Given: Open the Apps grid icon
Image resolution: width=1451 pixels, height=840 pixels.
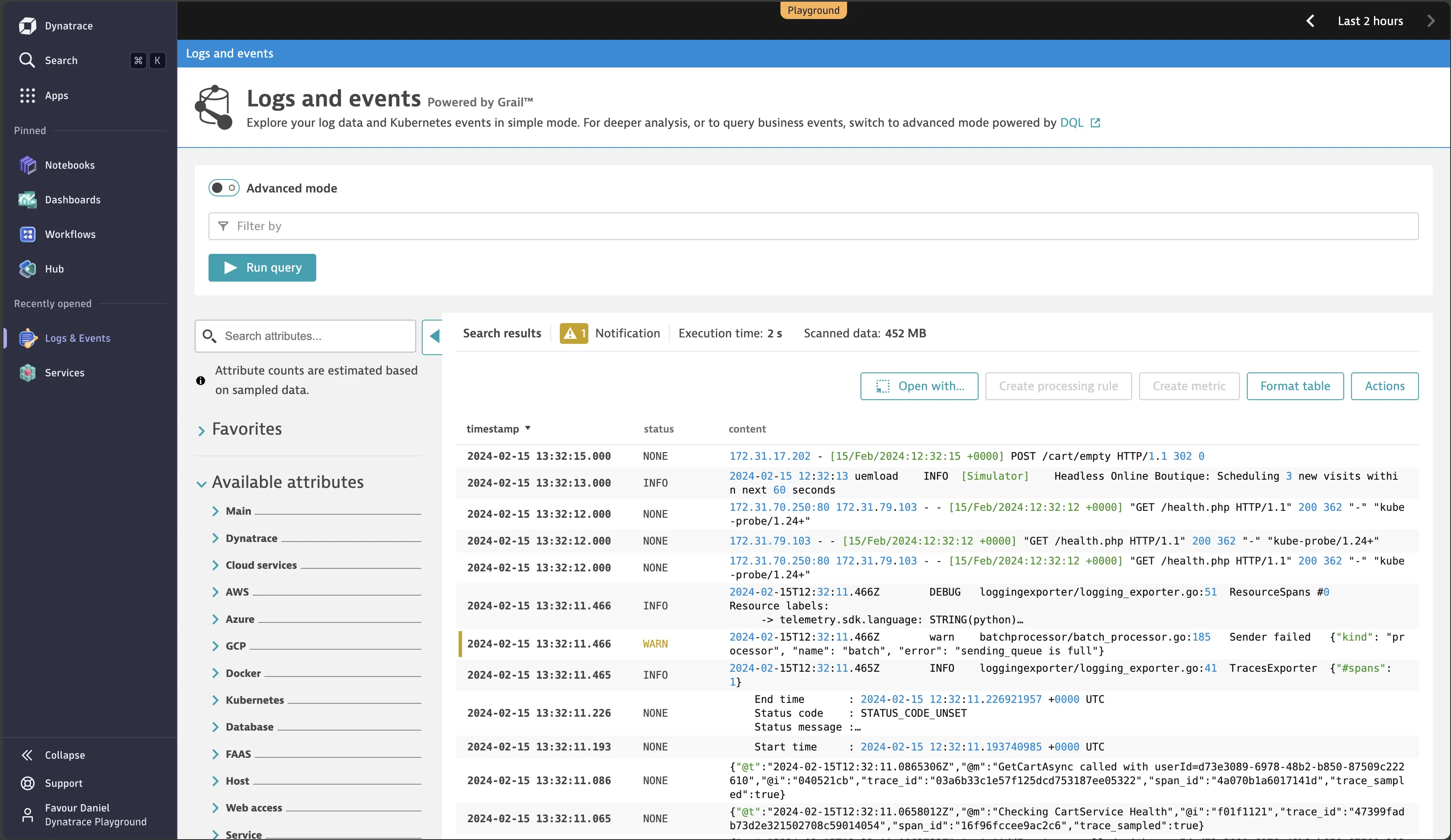Looking at the screenshot, I should pos(27,96).
